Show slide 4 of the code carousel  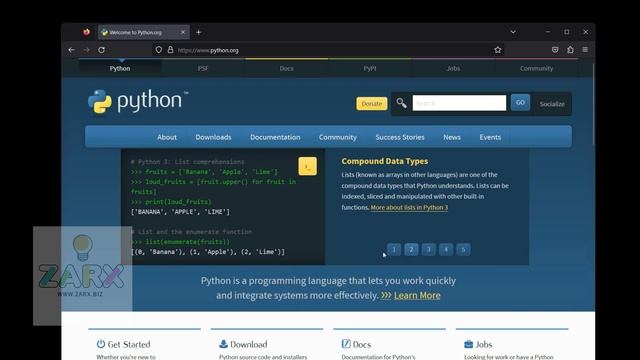click(446, 249)
